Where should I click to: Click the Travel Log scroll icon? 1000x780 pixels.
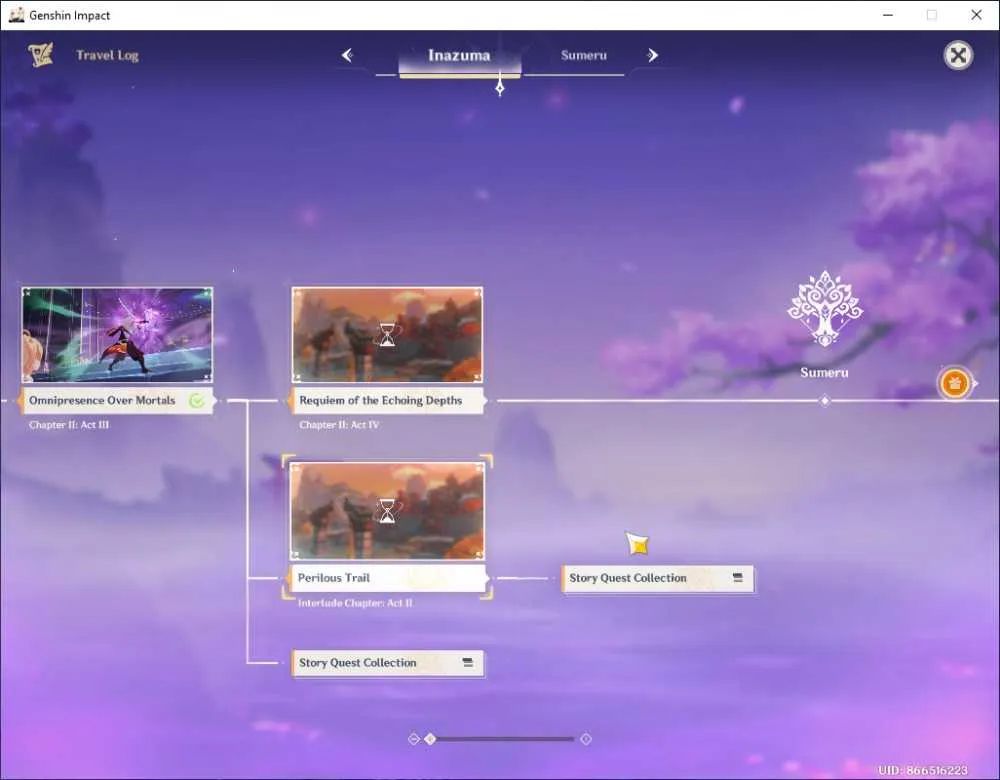(x=40, y=55)
